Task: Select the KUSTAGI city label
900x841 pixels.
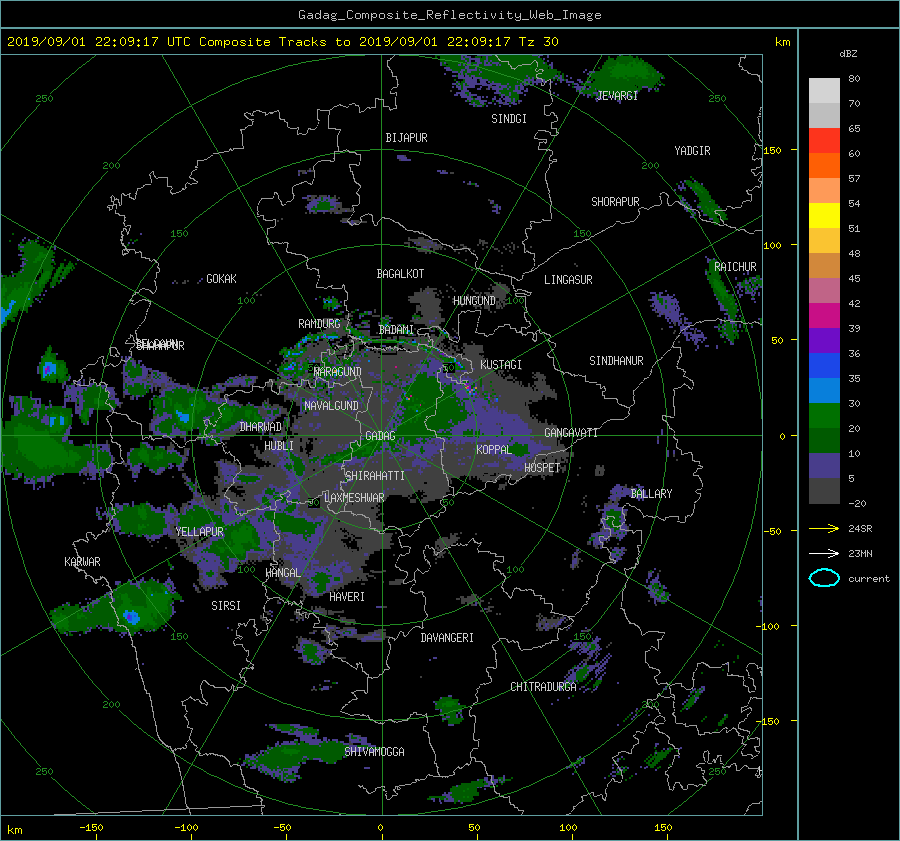Action: [x=501, y=365]
